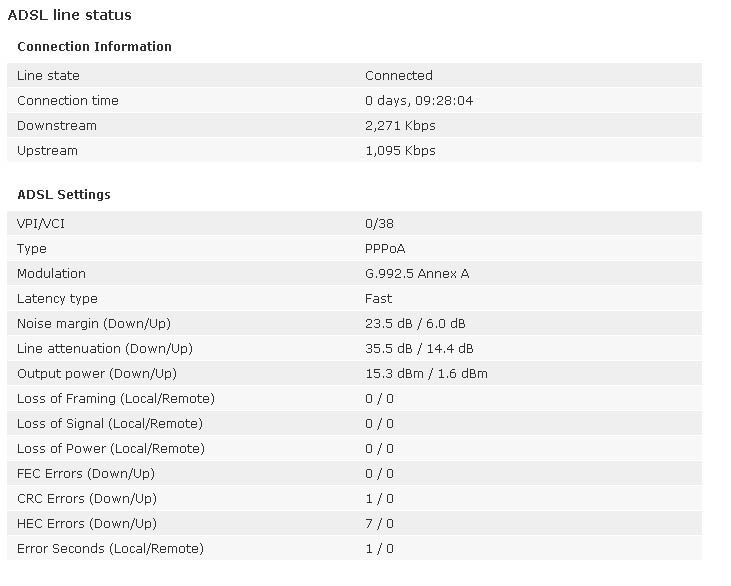Click the Line state Connected value
Screen dimensions: 731x586
(x=398, y=76)
